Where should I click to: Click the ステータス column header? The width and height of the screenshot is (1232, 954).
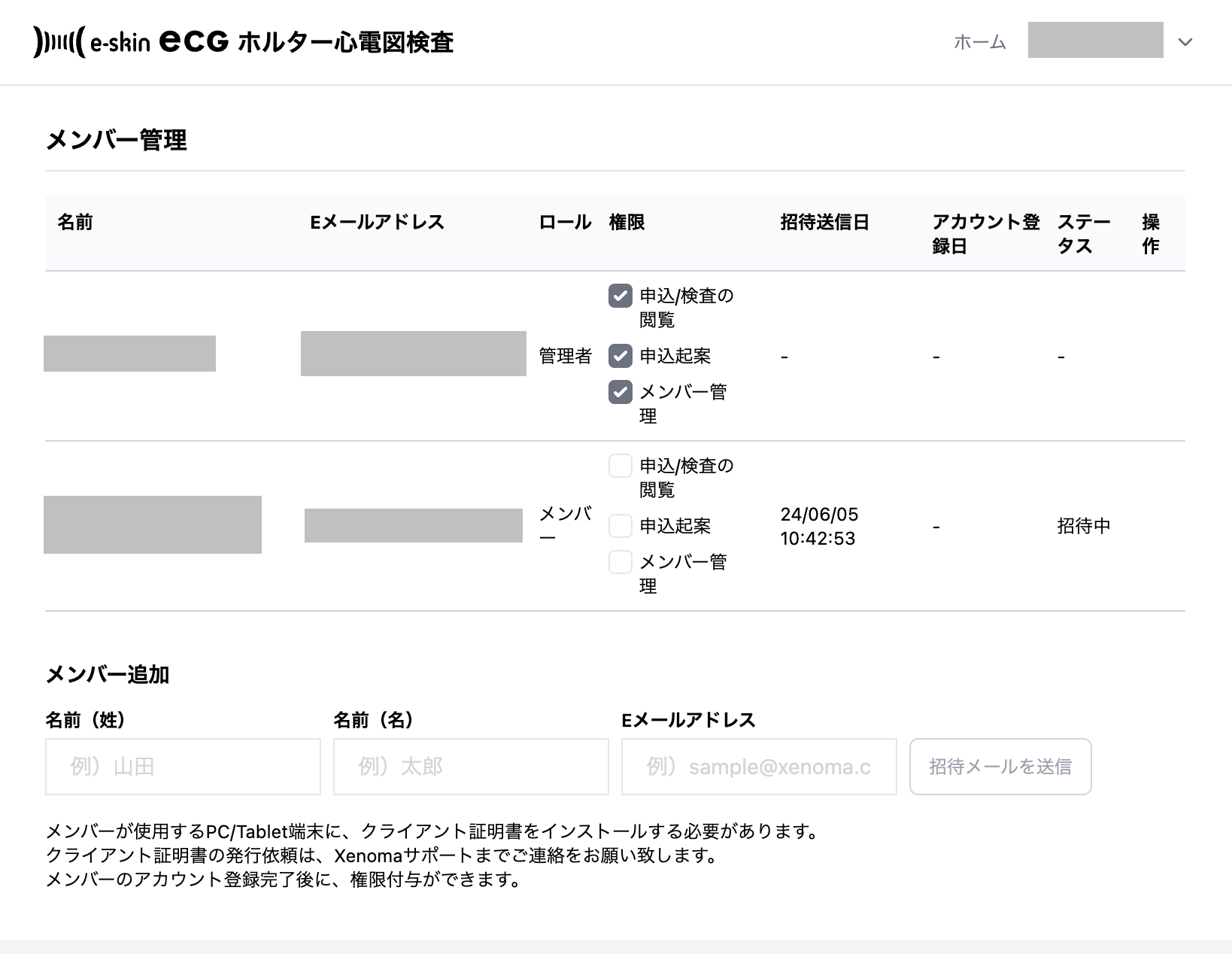tap(1083, 233)
